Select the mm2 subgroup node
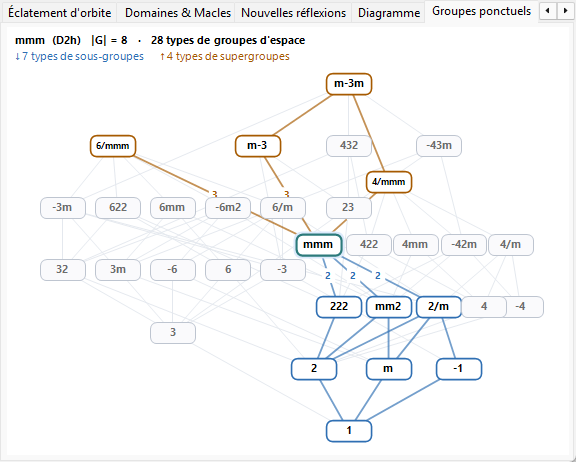 [389, 306]
